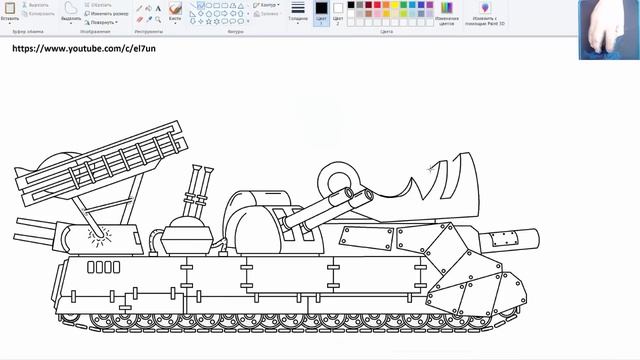Pick the orange palette swatch
Viewport: 640px width, 360px height.
386,5
